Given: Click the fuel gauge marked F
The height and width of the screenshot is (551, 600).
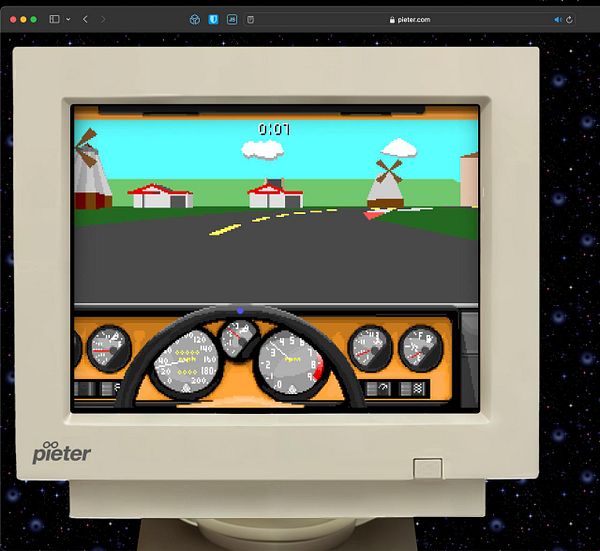Looking at the screenshot, I should point(421,348).
